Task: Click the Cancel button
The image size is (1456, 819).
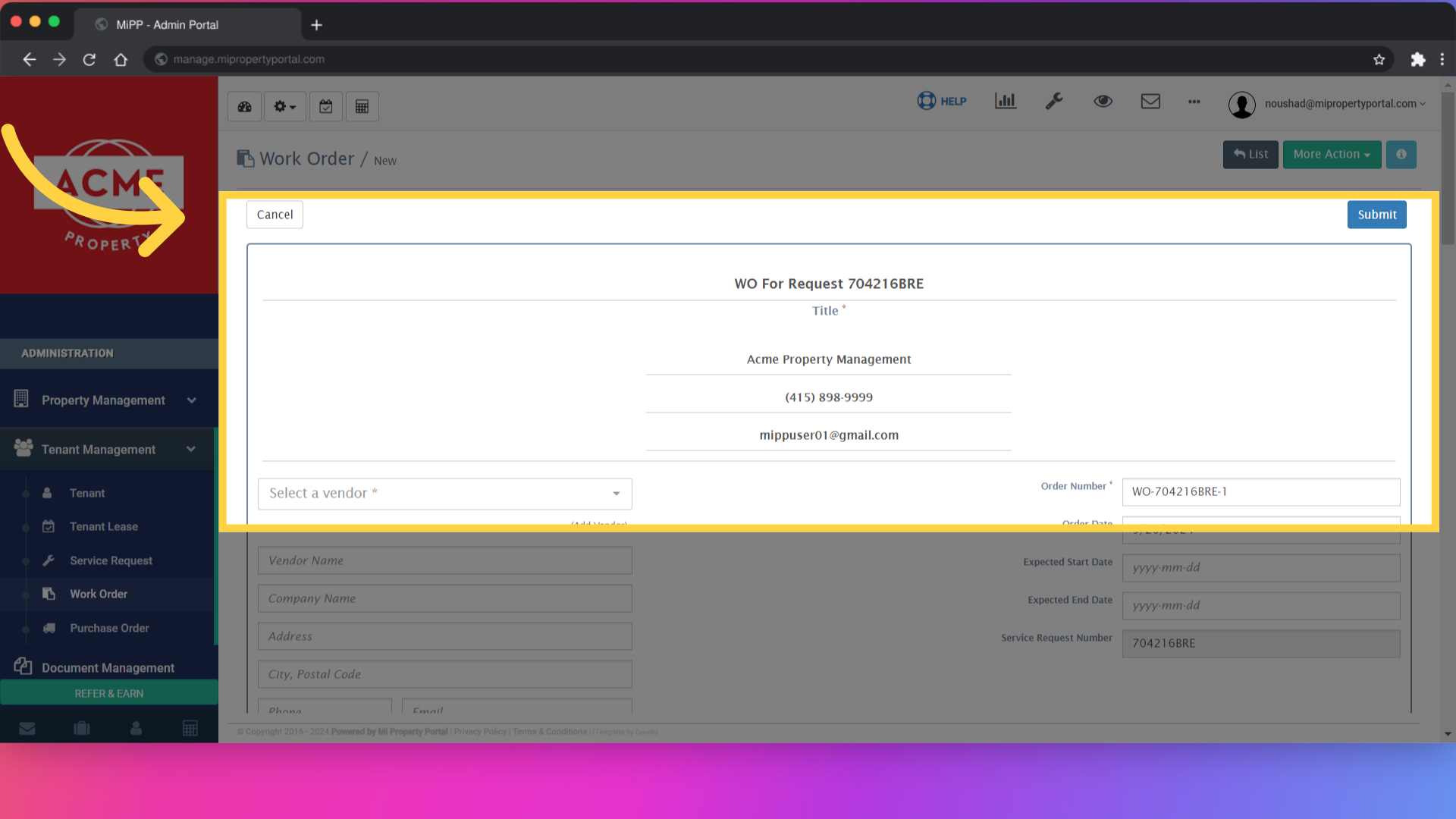Action: (275, 214)
